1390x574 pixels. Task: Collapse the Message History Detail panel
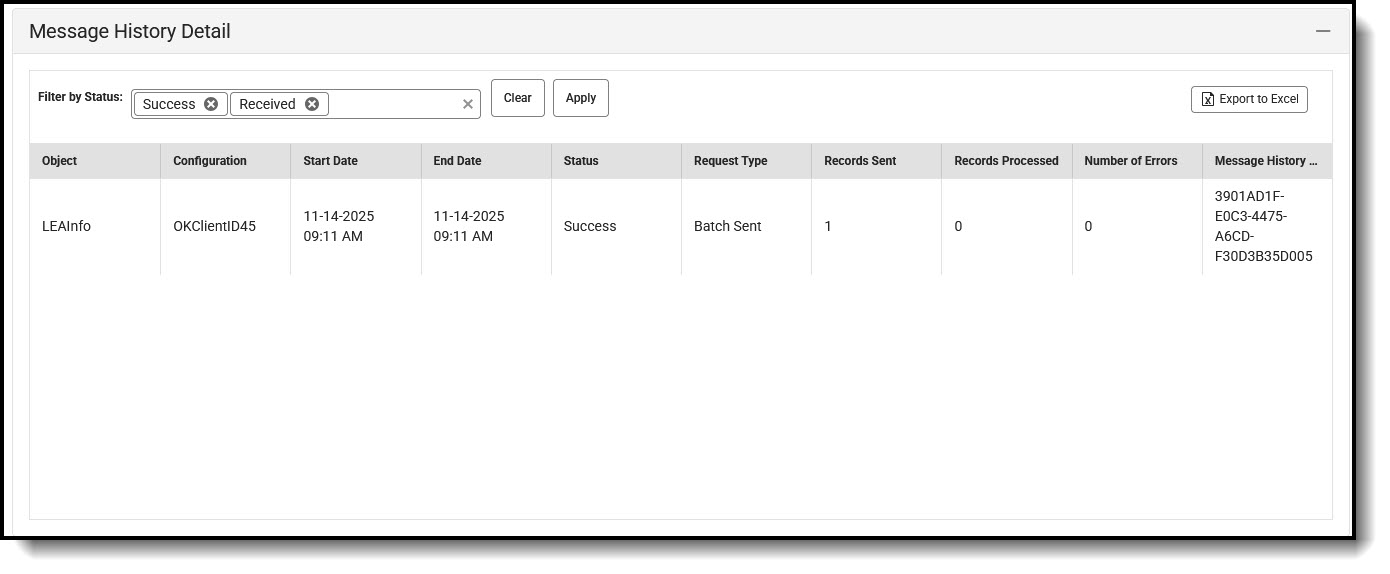tap(1323, 31)
